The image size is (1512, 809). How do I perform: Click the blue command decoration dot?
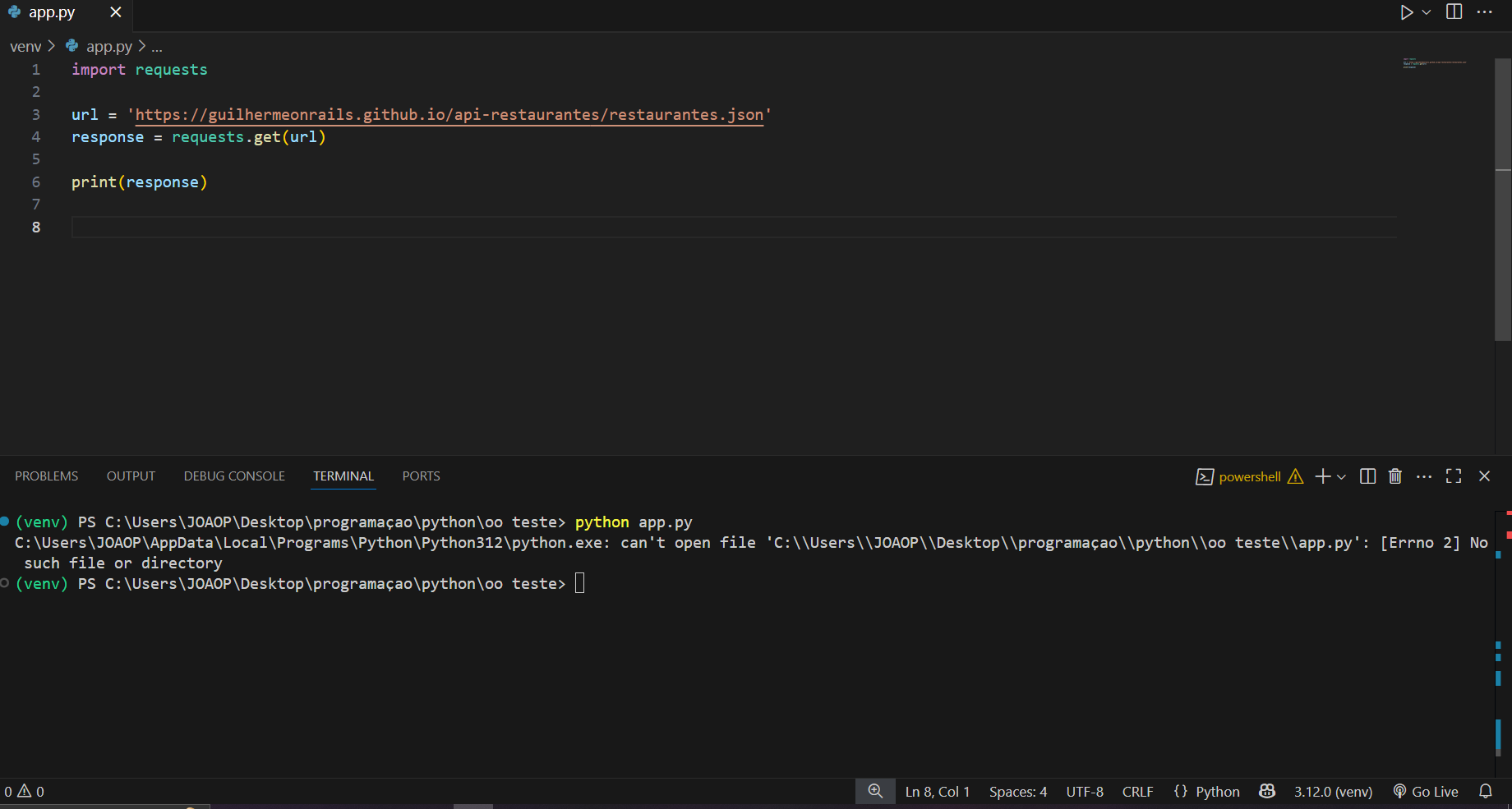4,521
